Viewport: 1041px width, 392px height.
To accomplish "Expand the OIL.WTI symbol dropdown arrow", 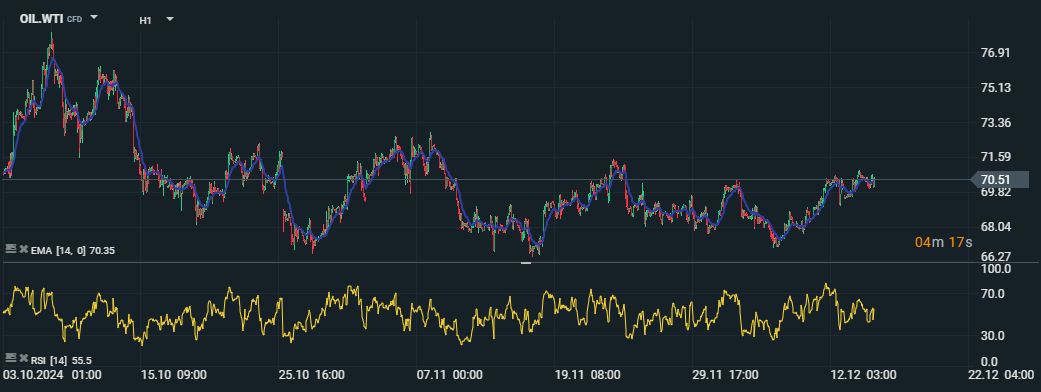I will pos(94,17).
